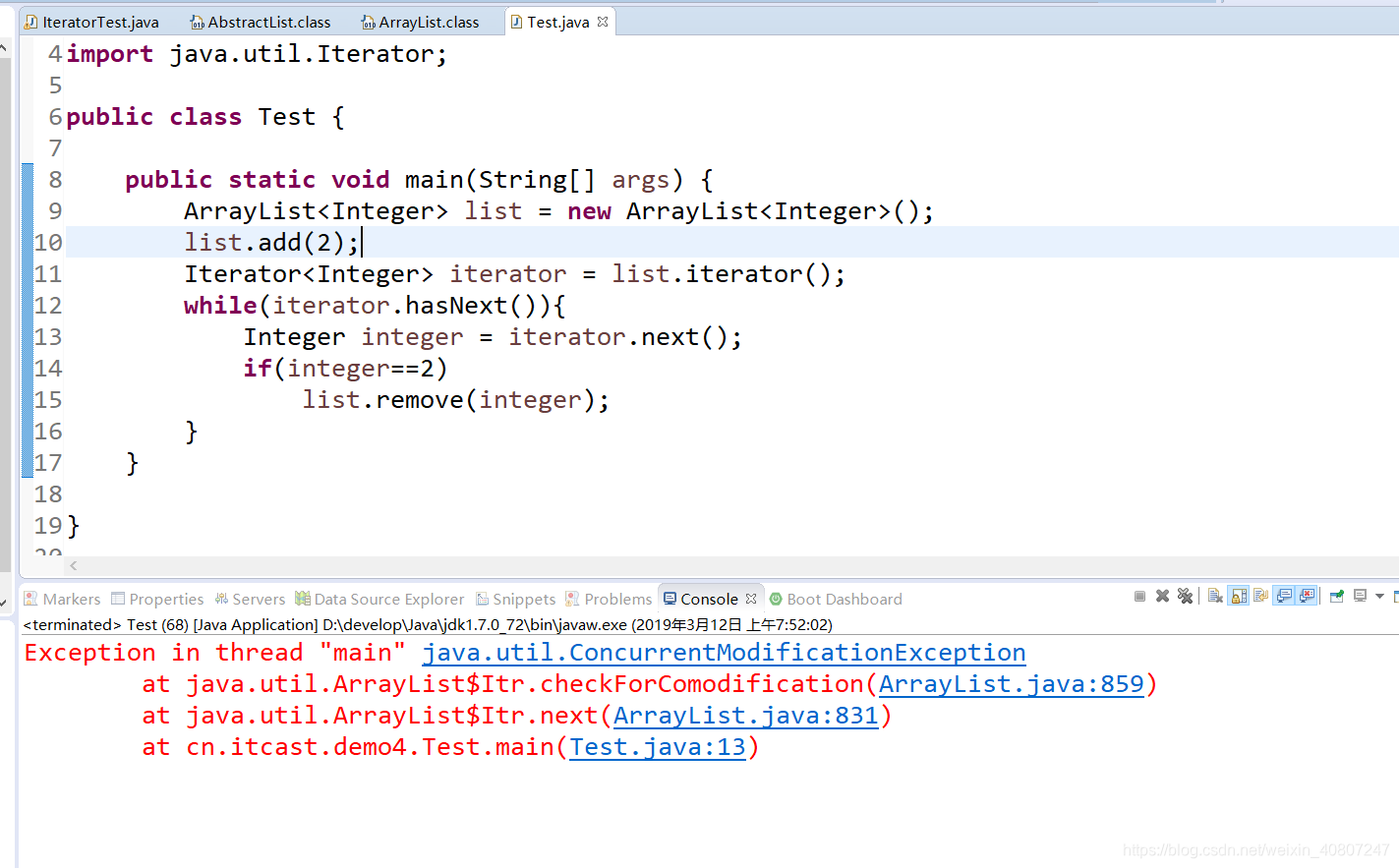This screenshot has width=1399, height=868.
Task: Open the Snippets view tab
Action: pos(516,599)
